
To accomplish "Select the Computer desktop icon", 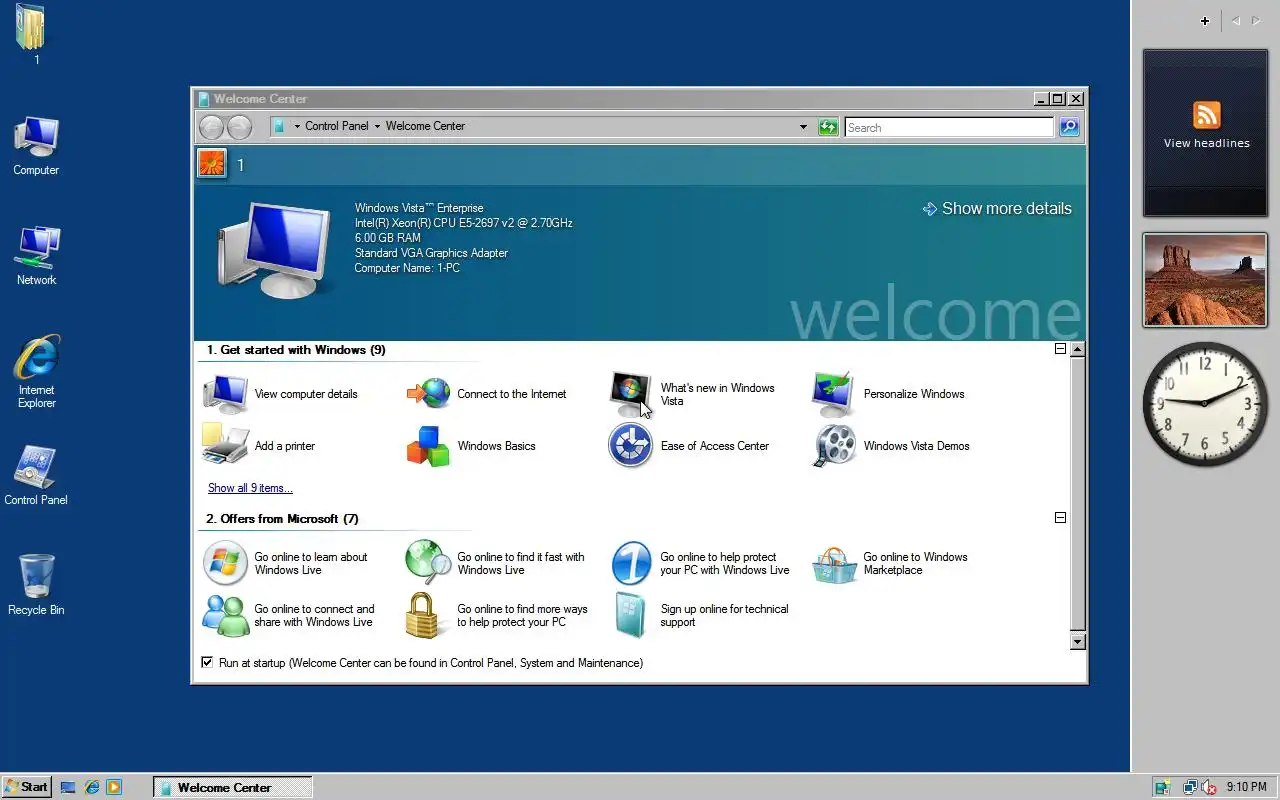I will [x=36, y=146].
